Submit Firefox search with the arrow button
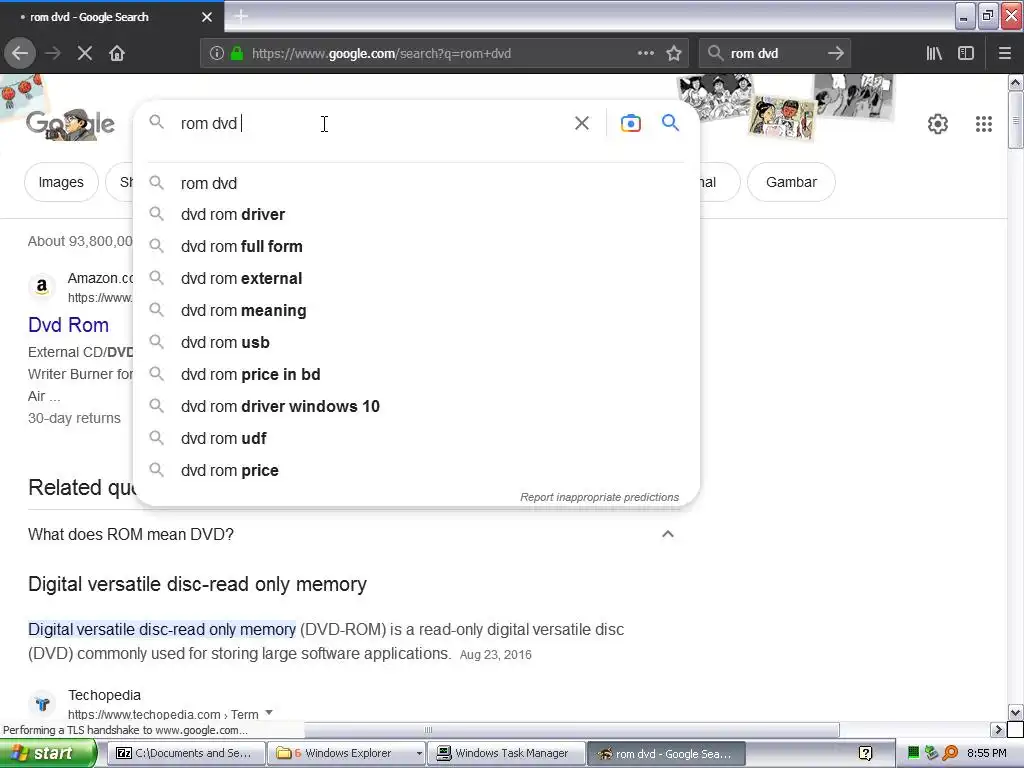Image resolution: width=1024 pixels, height=768 pixels. 835,53
